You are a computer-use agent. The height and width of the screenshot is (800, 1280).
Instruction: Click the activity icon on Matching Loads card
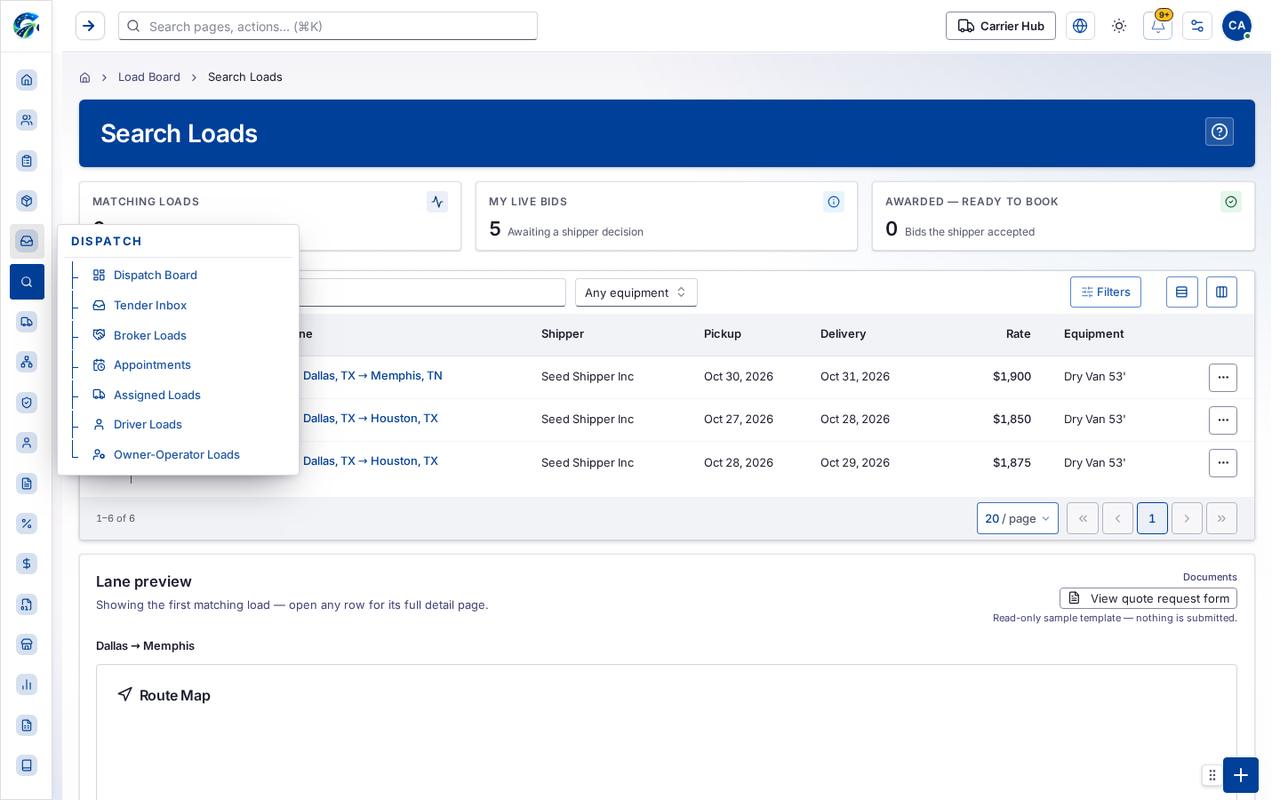tap(437, 202)
